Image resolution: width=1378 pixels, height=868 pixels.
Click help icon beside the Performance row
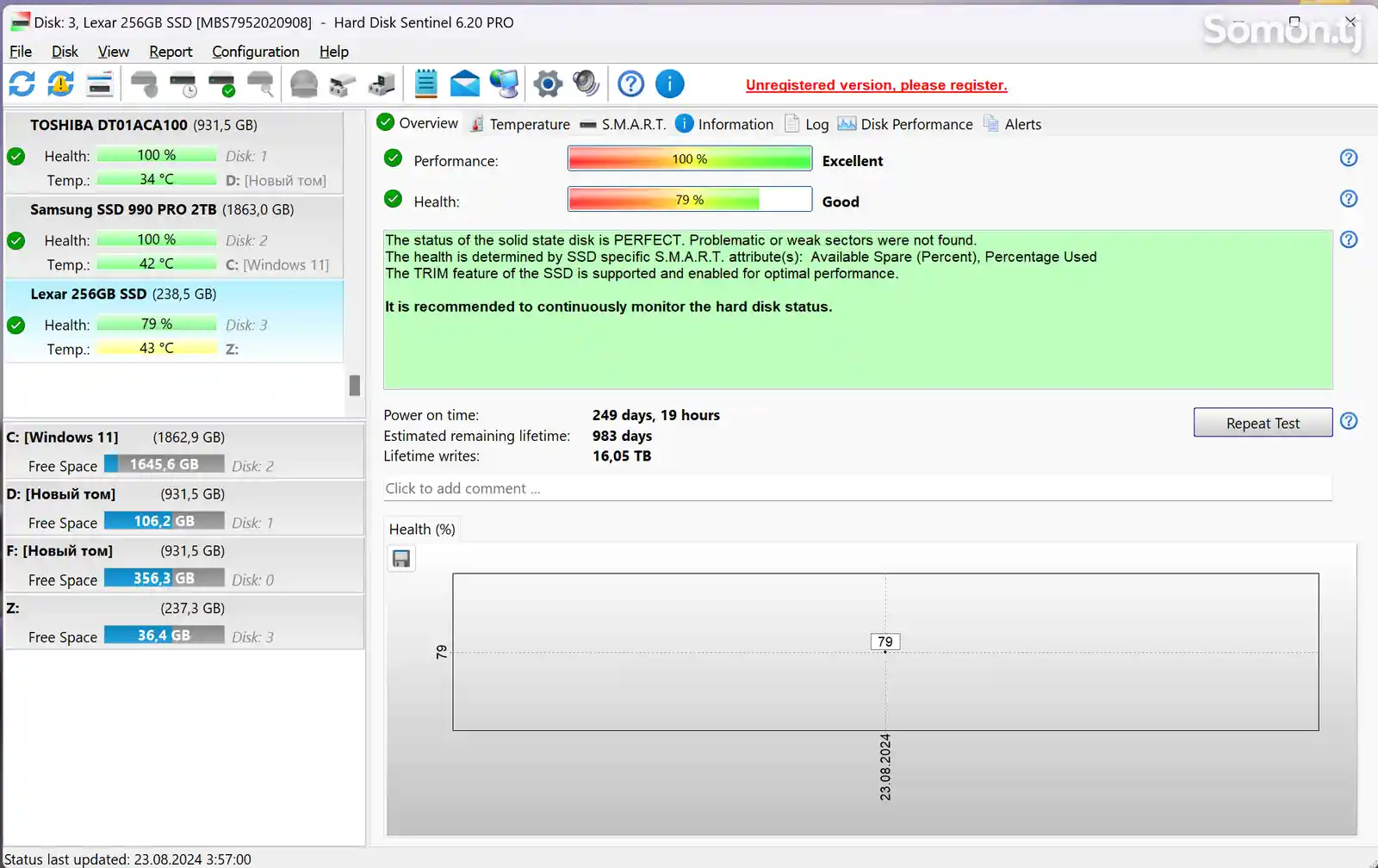(1349, 158)
